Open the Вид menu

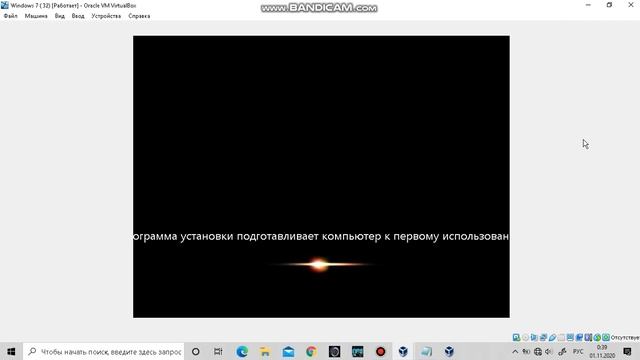pos(60,16)
